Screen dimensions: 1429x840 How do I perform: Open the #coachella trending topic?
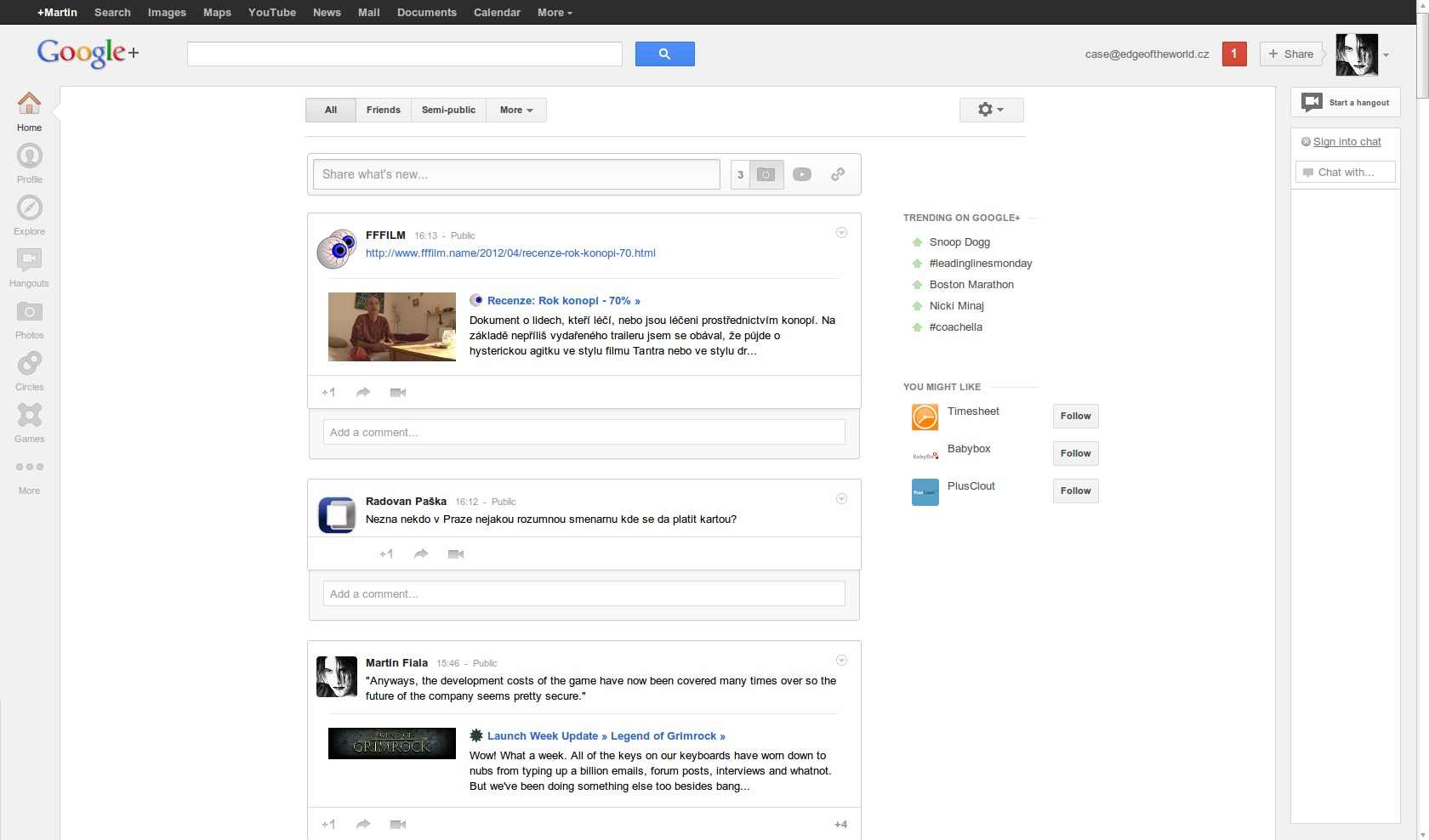click(x=955, y=326)
